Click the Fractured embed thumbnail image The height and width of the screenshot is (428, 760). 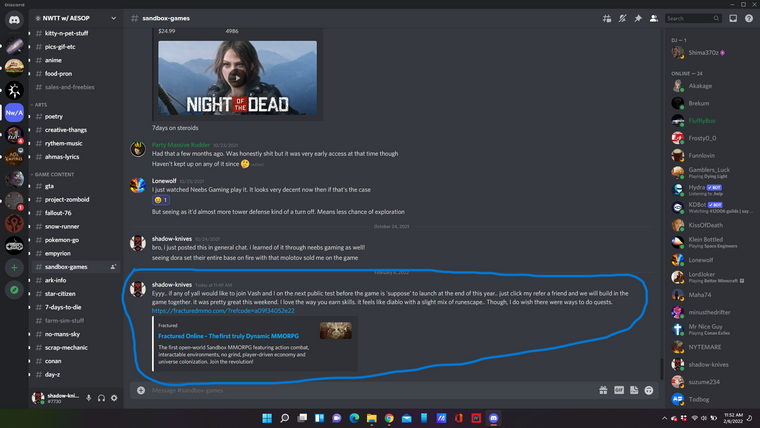tap(335, 331)
